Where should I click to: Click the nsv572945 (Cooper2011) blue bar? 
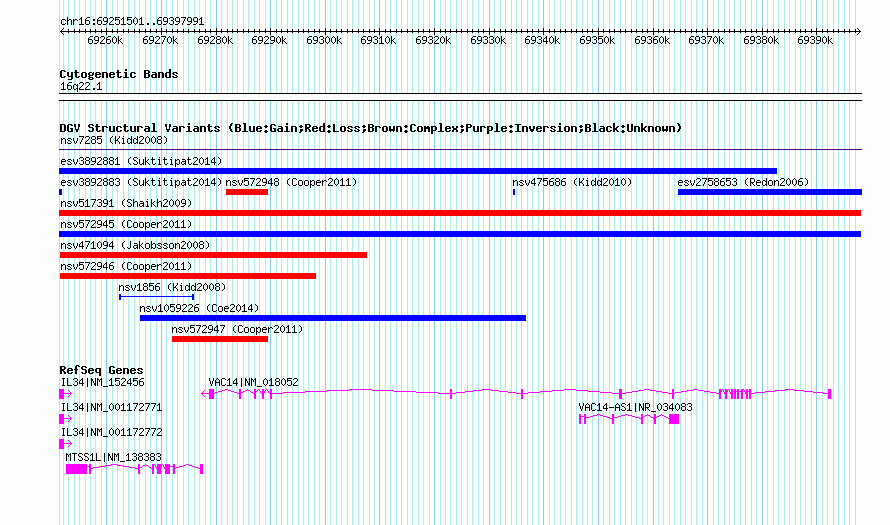(460, 234)
